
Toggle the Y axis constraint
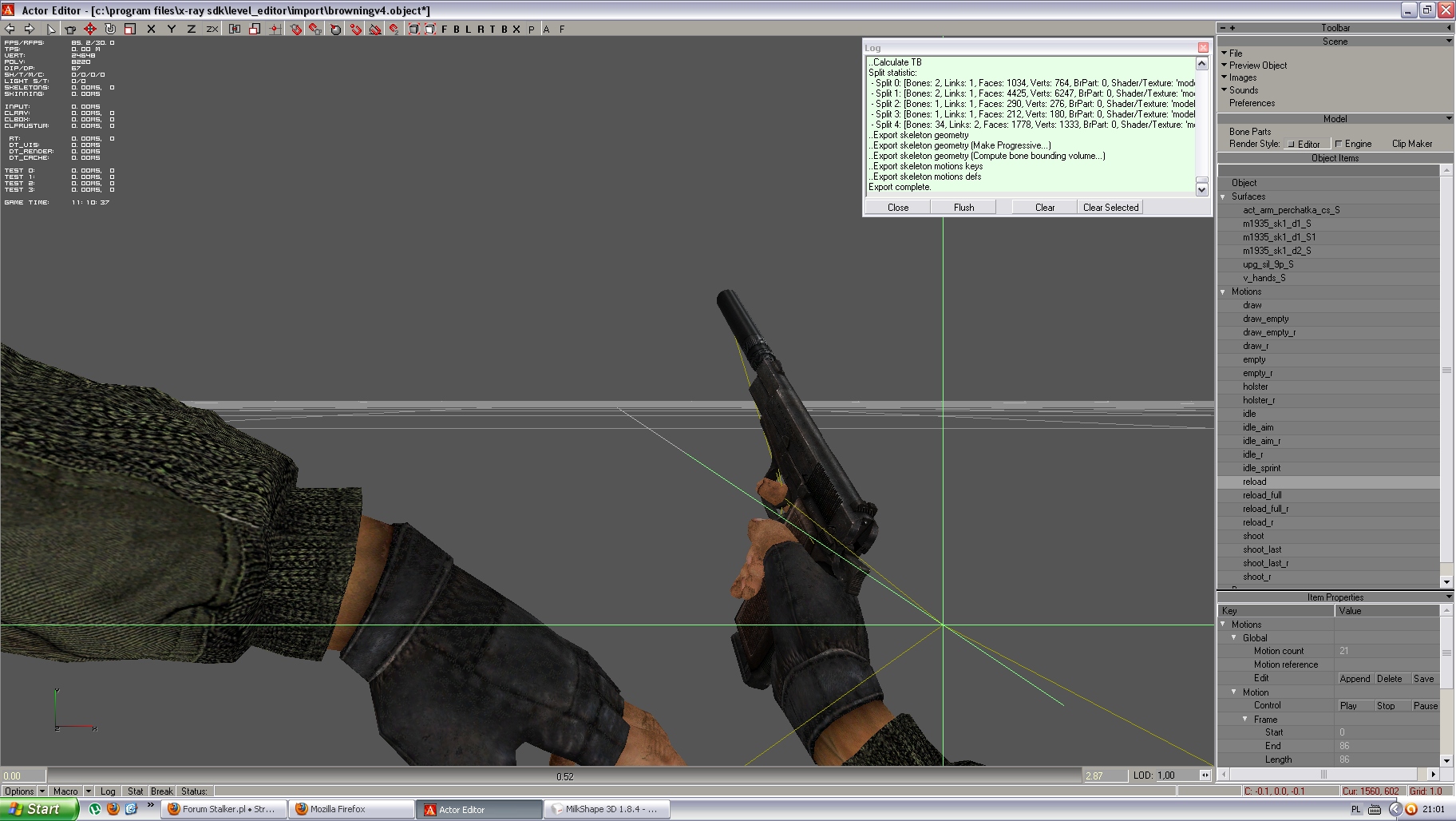pyautogui.click(x=171, y=29)
